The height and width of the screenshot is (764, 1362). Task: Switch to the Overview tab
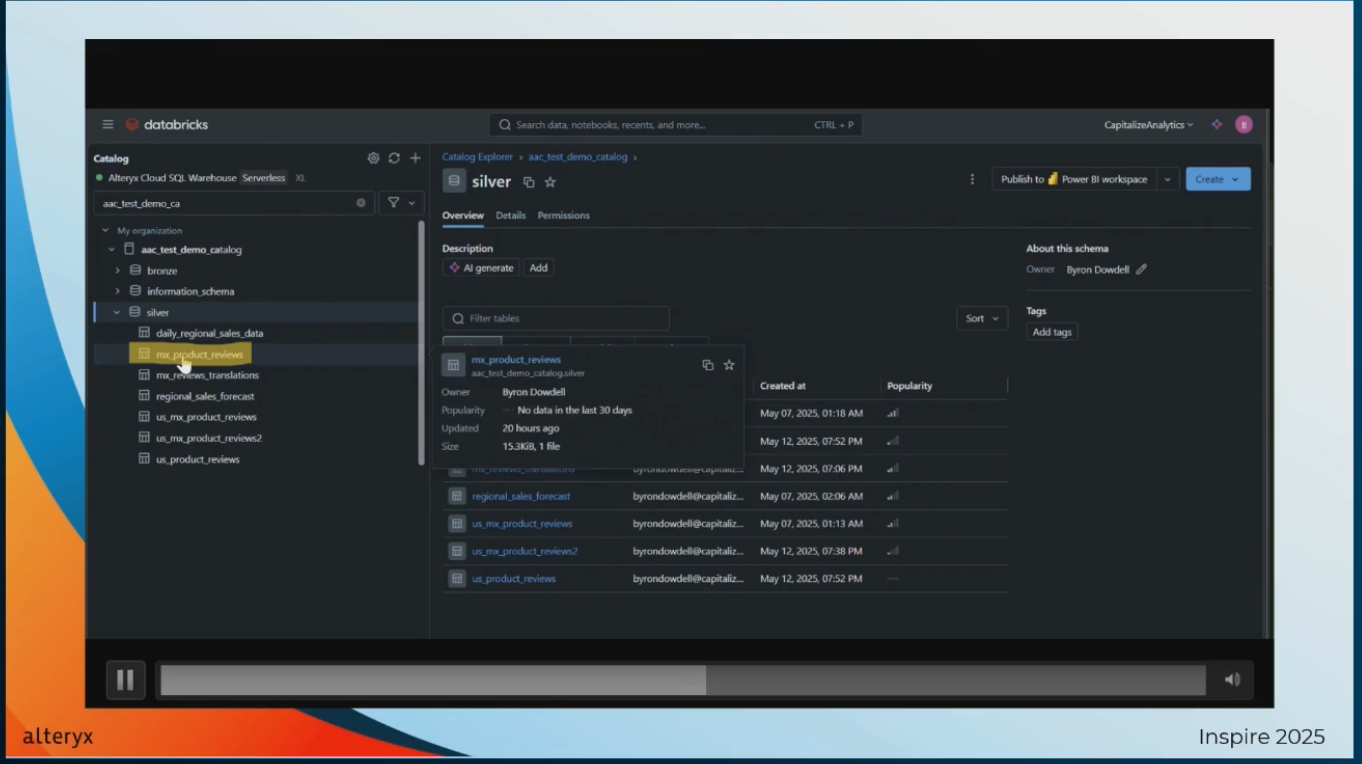coord(463,215)
